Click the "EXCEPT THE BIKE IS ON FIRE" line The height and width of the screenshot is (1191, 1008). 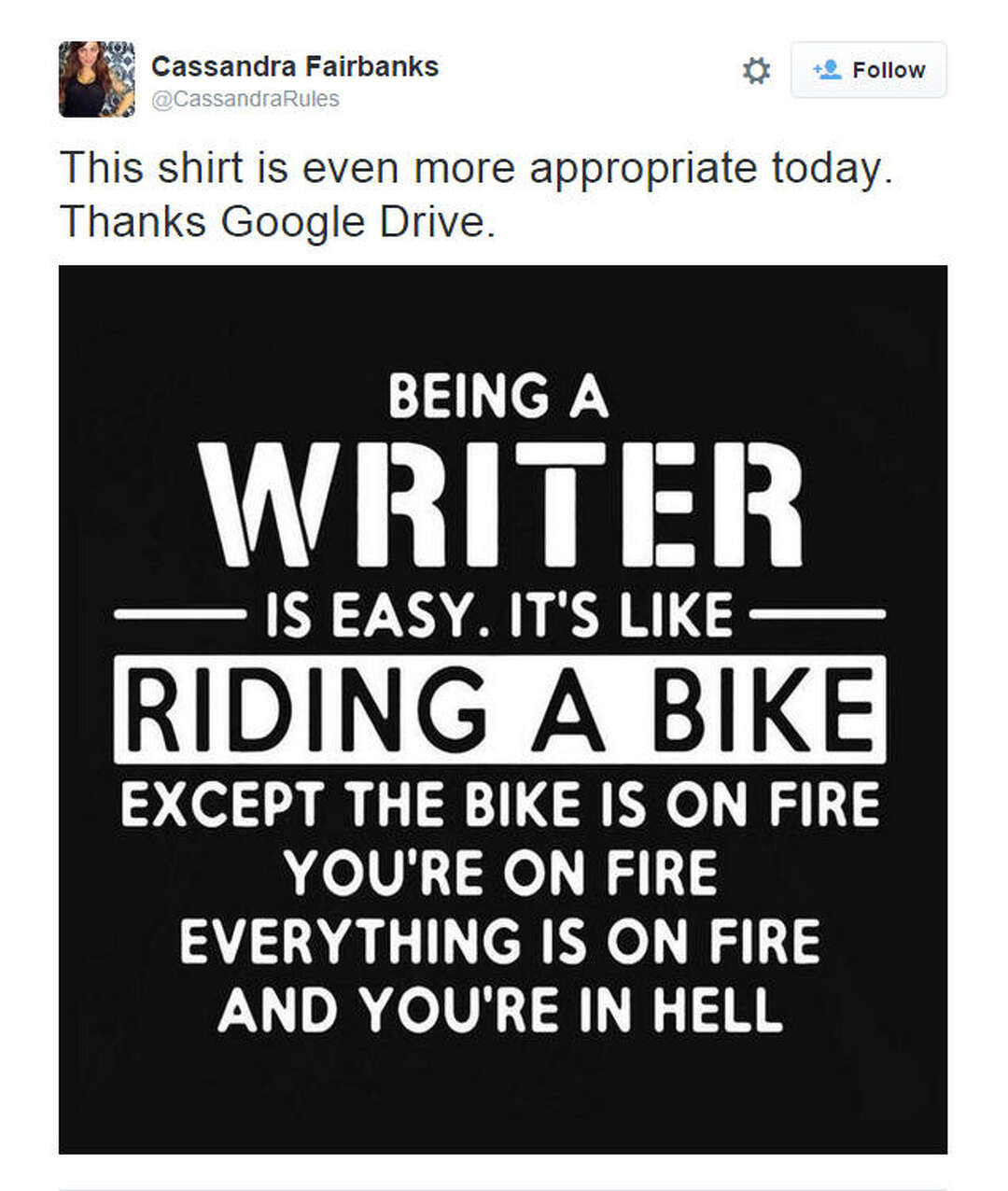tap(500, 804)
